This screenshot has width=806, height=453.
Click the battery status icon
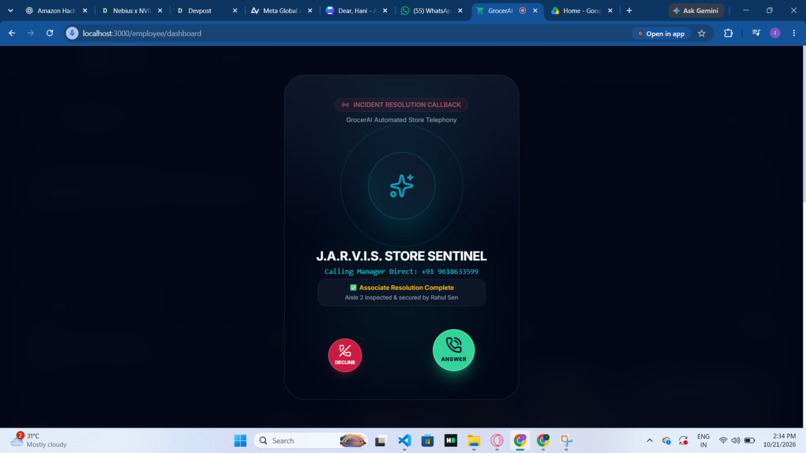[x=749, y=441]
